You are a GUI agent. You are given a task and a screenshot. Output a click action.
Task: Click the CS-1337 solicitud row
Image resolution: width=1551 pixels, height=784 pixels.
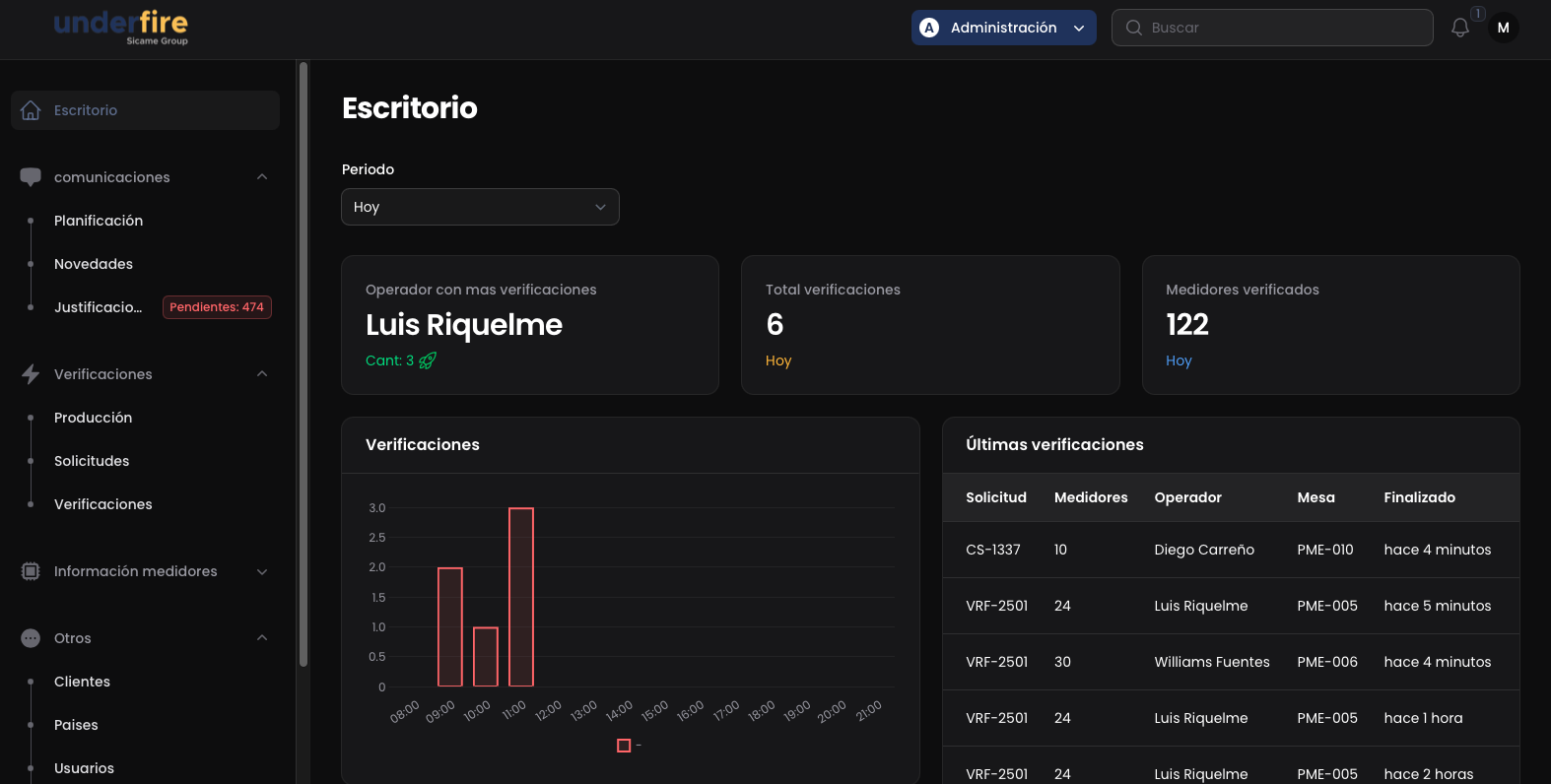click(993, 550)
